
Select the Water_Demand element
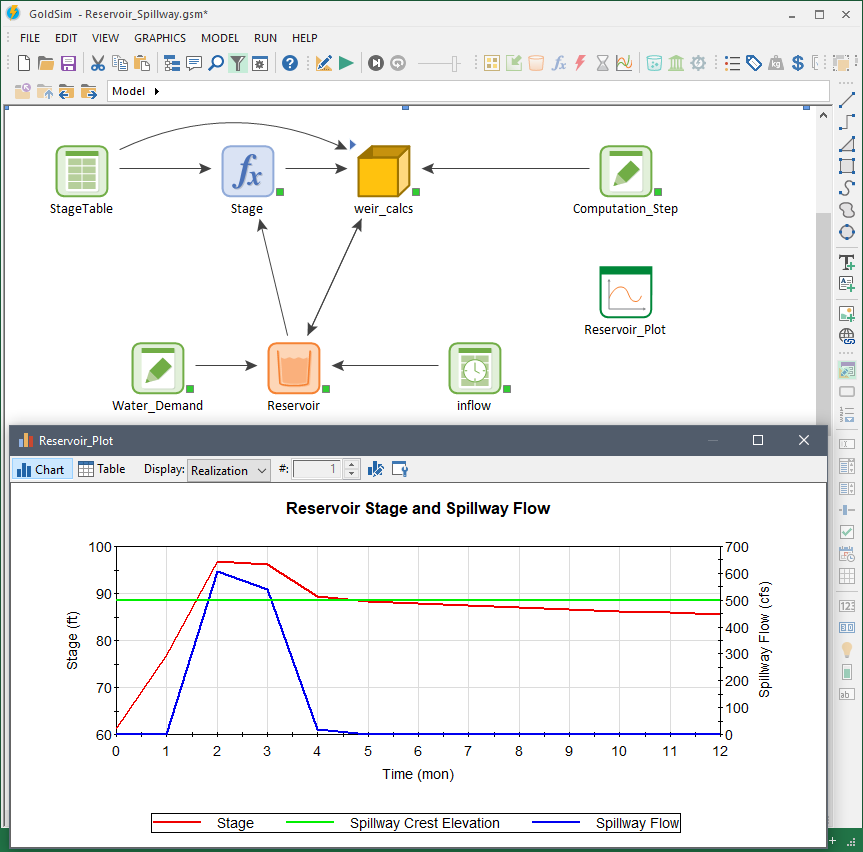(x=158, y=368)
